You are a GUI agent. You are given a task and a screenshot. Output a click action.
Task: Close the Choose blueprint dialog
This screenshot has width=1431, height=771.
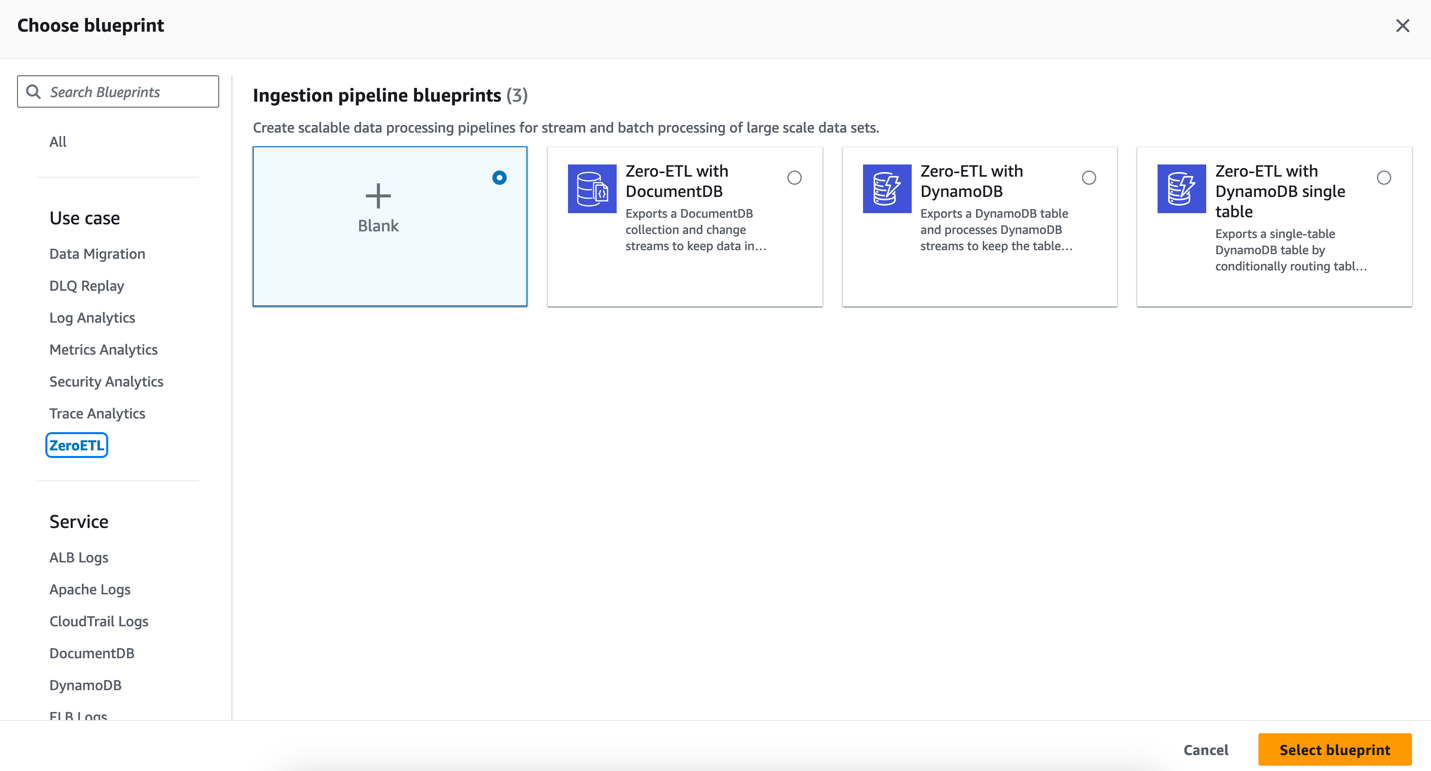click(x=1403, y=26)
